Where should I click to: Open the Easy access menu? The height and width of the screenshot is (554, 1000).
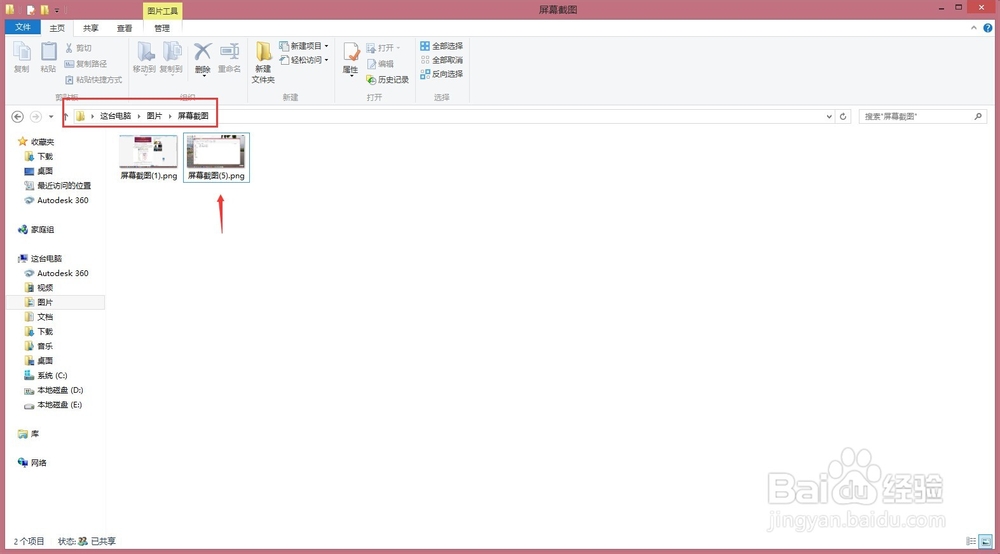click(x=304, y=60)
